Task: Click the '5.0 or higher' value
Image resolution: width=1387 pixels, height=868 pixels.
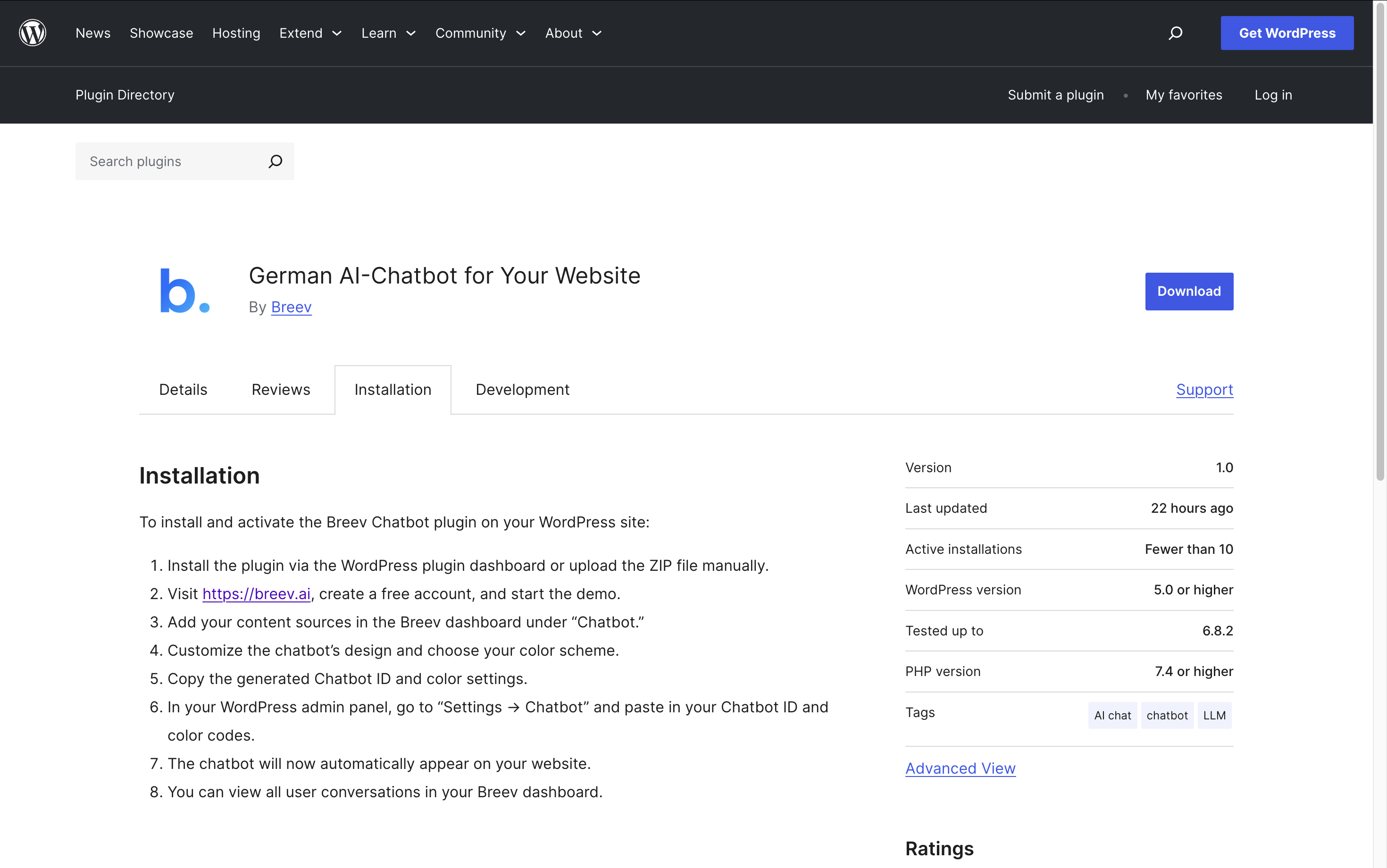Action: point(1194,590)
